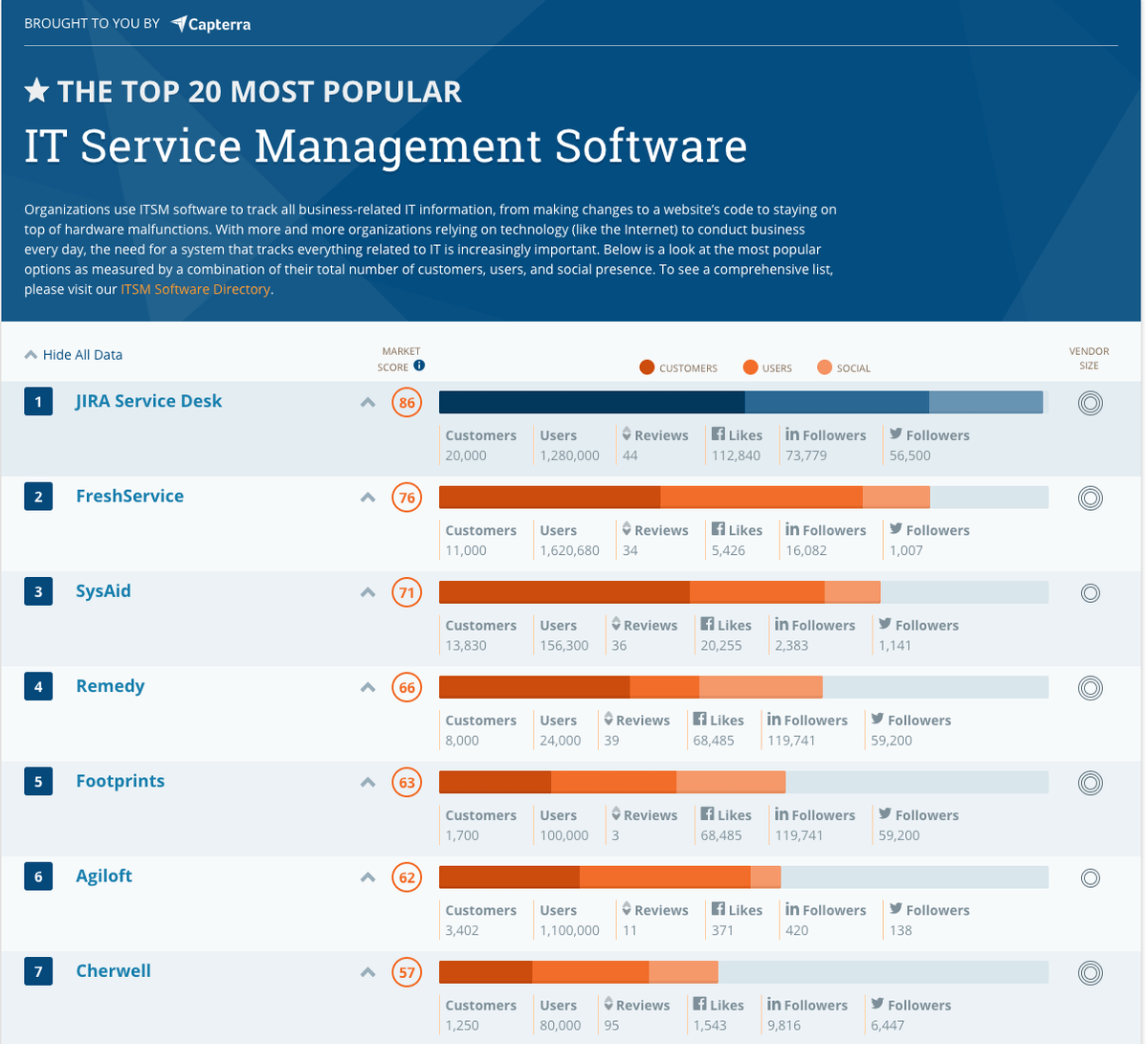Image resolution: width=1148 pixels, height=1044 pixels.
Task: Click LinkedIn icon in Cherwell row
Action: tap(774, 1004)
